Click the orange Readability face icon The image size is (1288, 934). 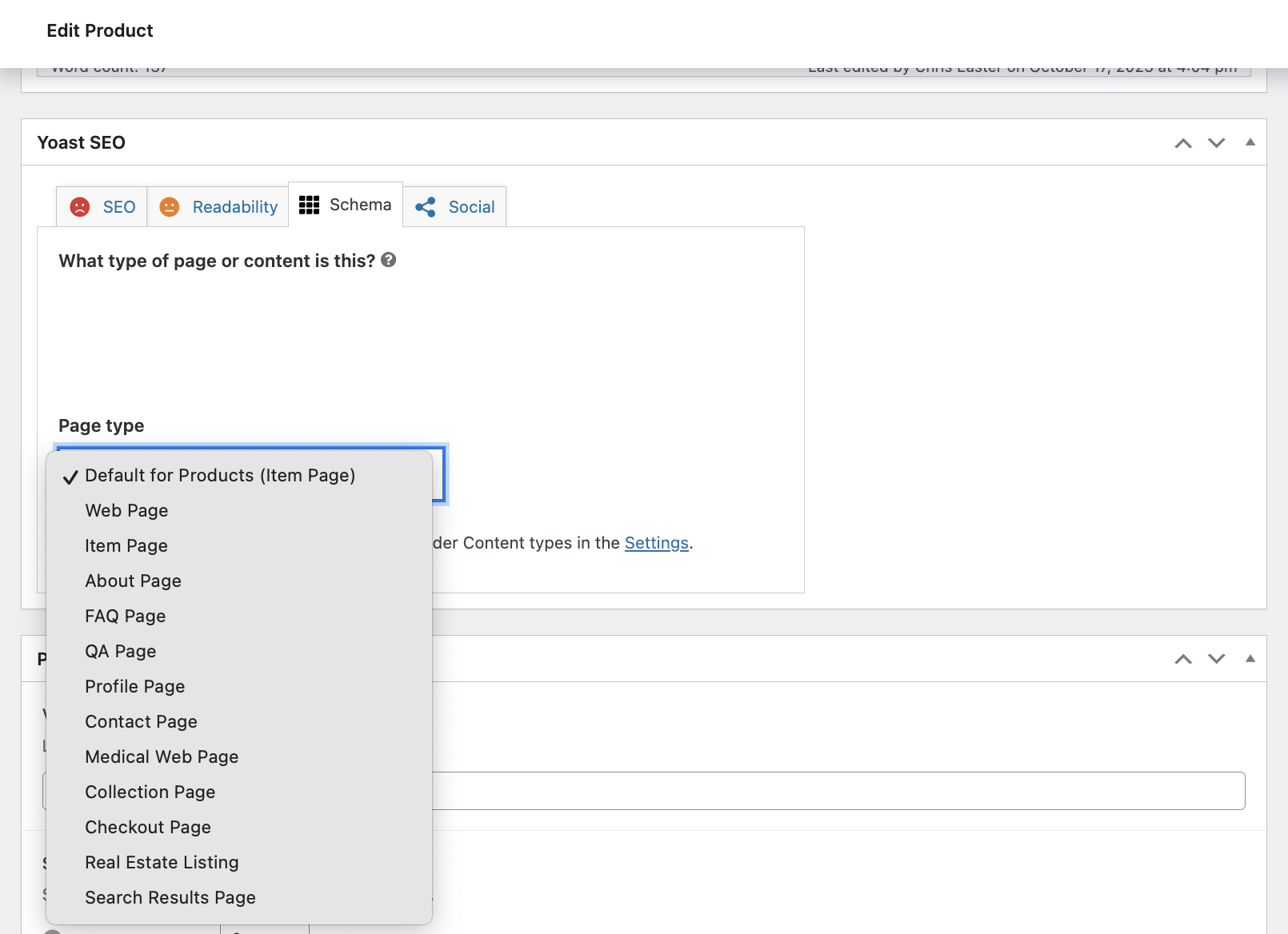[x=170, y=207]
